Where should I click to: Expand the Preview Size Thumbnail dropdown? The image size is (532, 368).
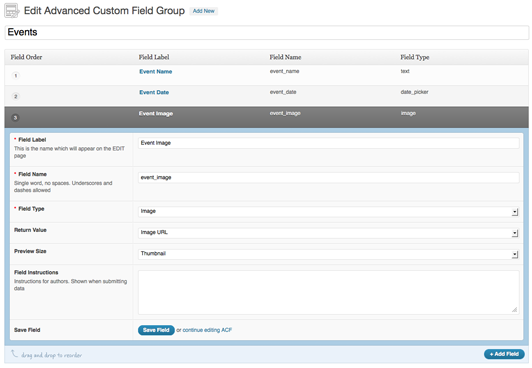tap(328, 254)
